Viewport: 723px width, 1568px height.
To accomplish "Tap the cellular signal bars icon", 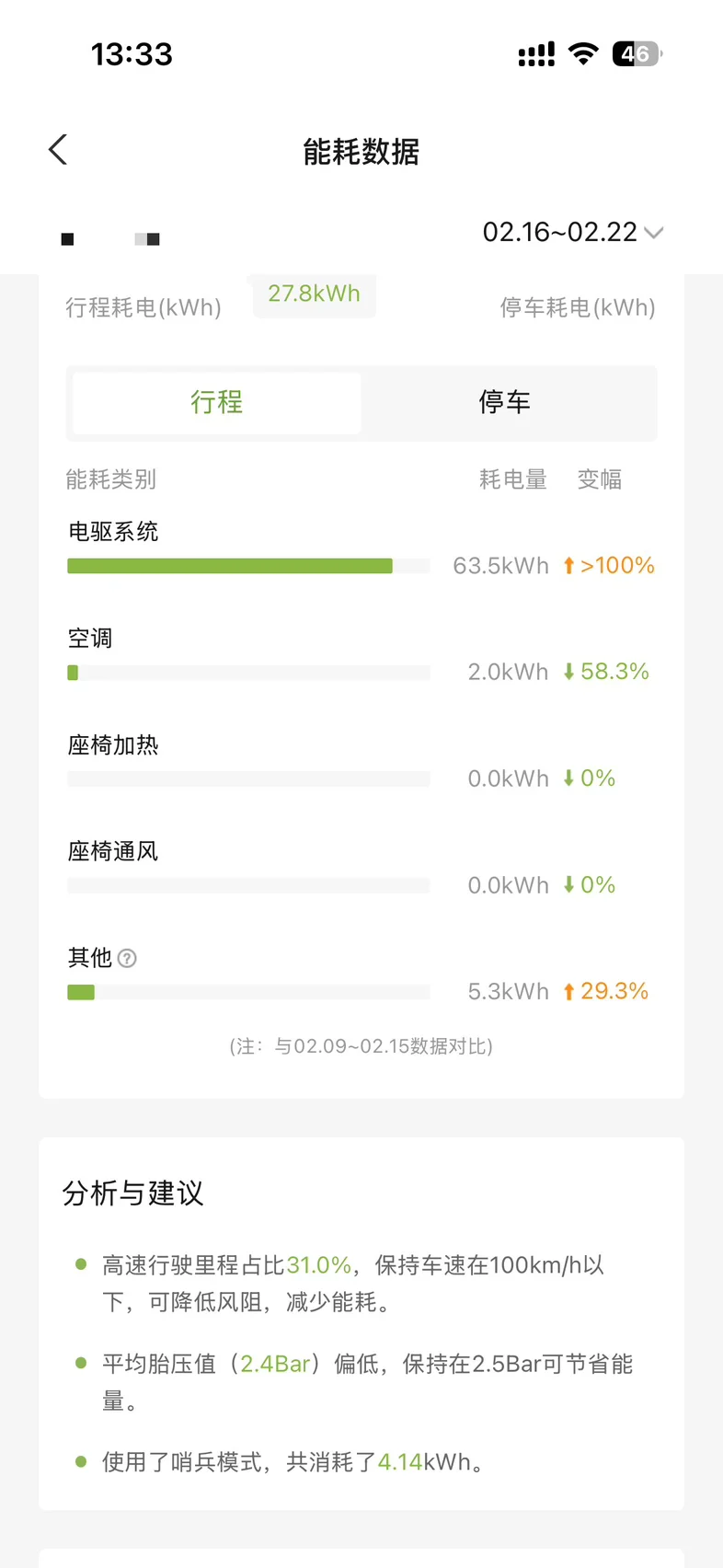I will pos(536,54).
